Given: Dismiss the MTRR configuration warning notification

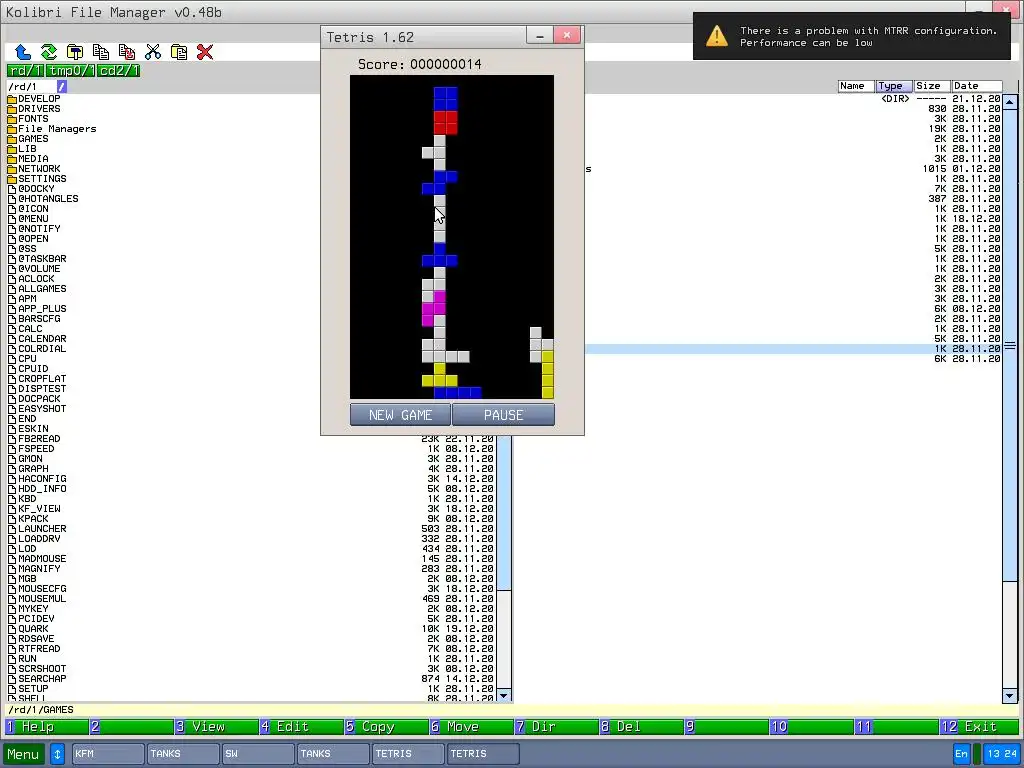Looking at the screenshot, I should point(852,37).
